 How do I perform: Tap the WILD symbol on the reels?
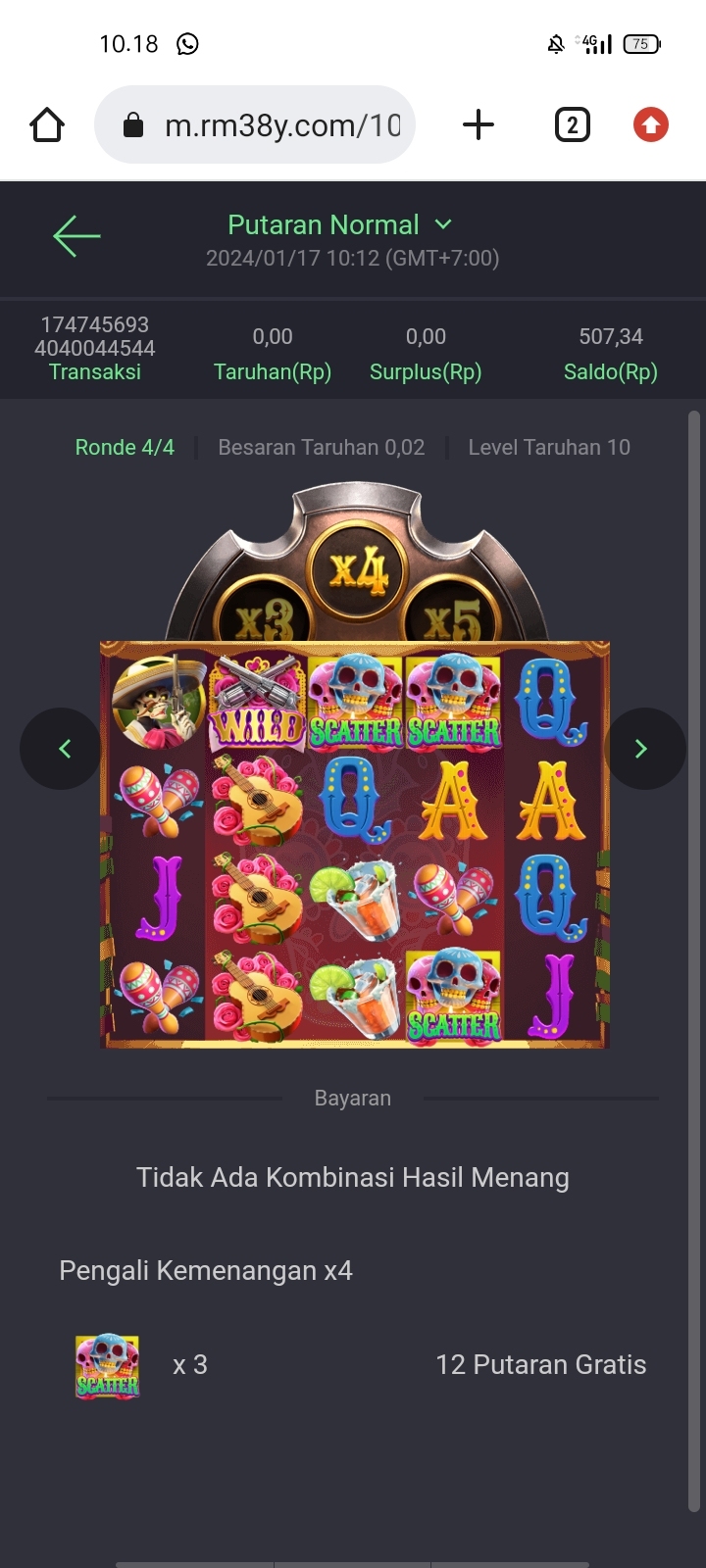point(258,702)
